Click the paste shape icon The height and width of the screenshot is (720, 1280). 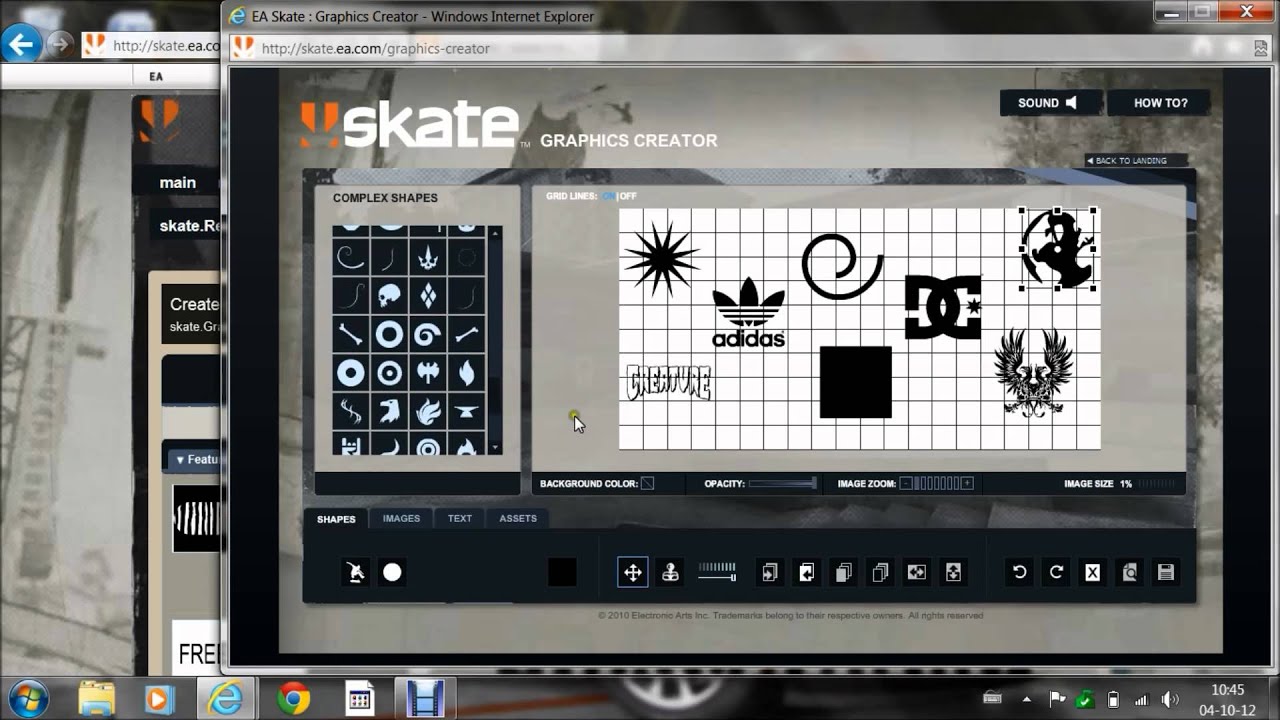click(x=880, y=572)
